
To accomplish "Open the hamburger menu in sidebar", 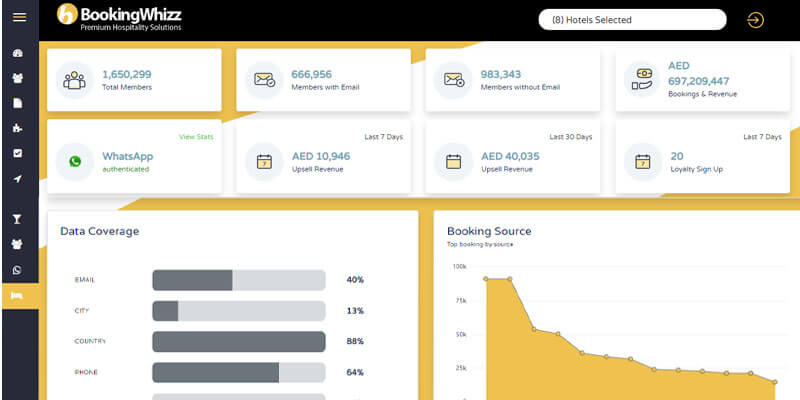I will (19, 17).
